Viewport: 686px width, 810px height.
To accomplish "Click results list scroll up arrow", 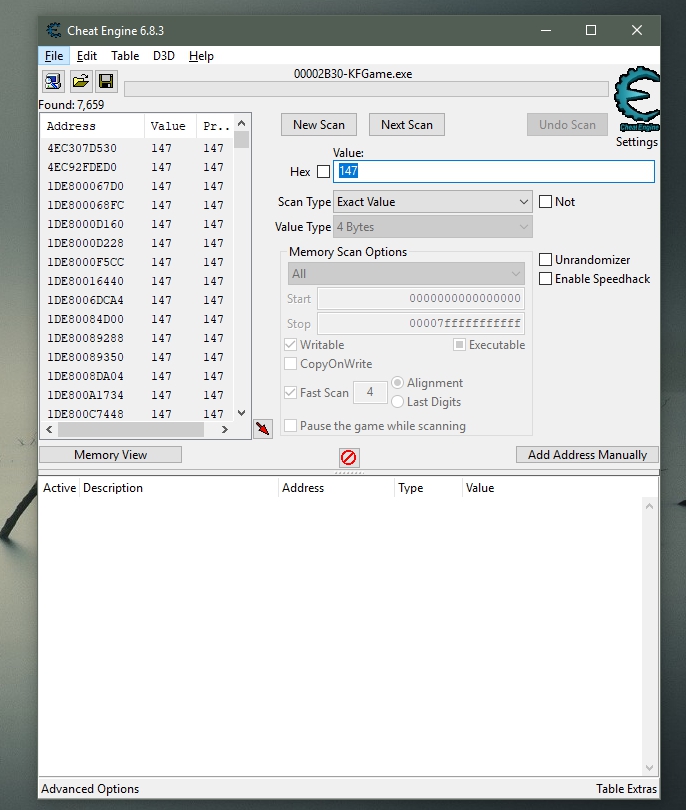I will [241, 123].
